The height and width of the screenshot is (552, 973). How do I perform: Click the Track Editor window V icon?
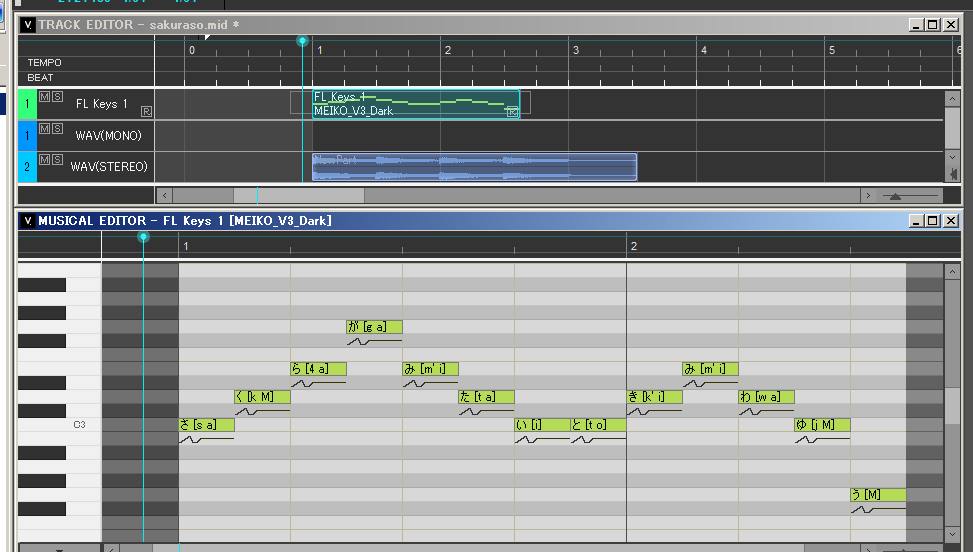tap(27, 24)
